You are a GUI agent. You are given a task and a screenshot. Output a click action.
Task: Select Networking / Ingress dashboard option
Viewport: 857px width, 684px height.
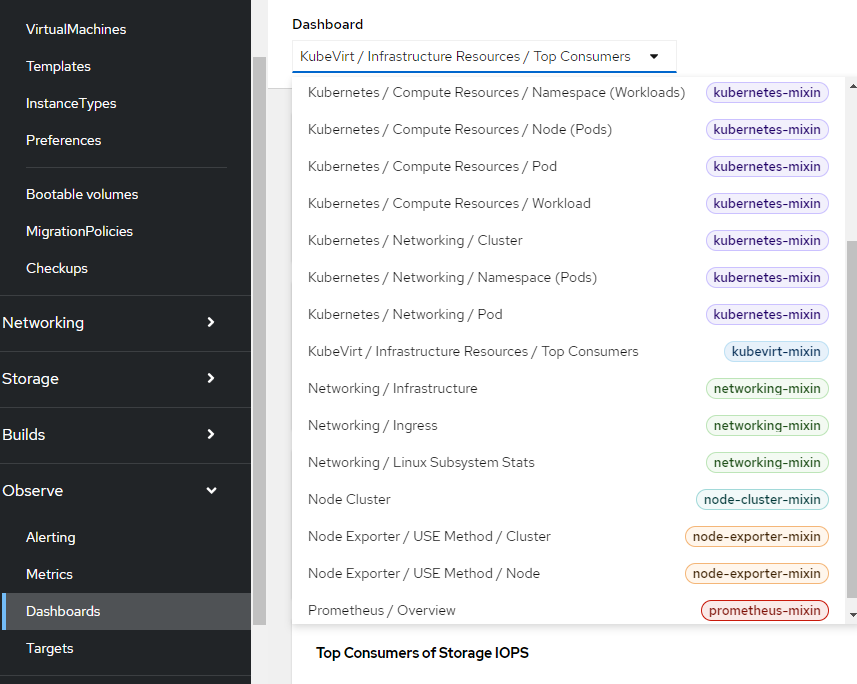tap(373, 425)
